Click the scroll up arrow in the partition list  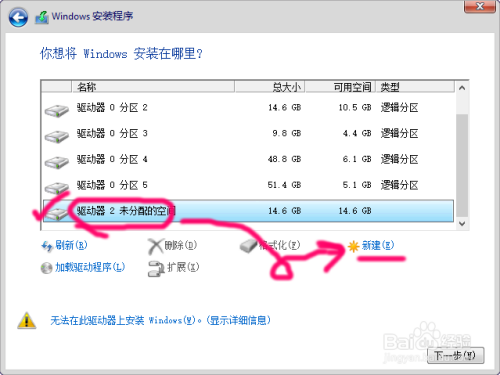click(x=462, y=88)
